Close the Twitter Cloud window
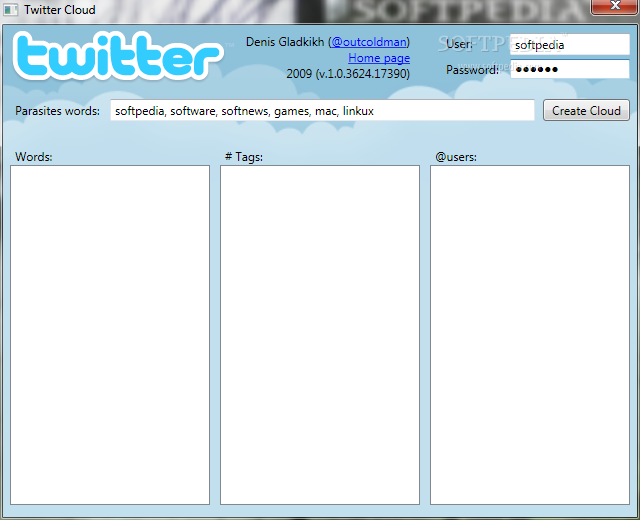 coord(615,6)
